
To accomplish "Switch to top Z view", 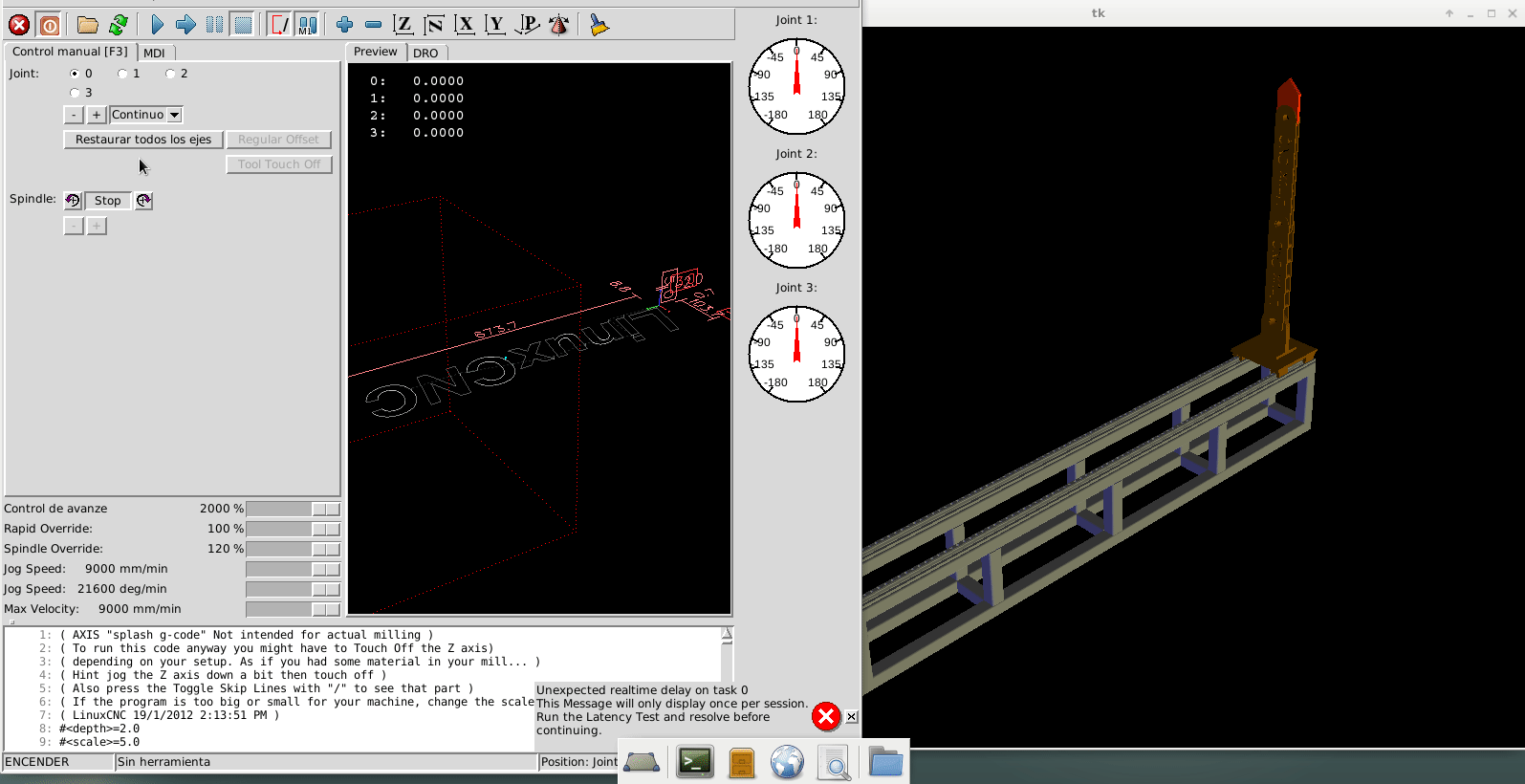I will pyautogui.click(x=403, y=25).
